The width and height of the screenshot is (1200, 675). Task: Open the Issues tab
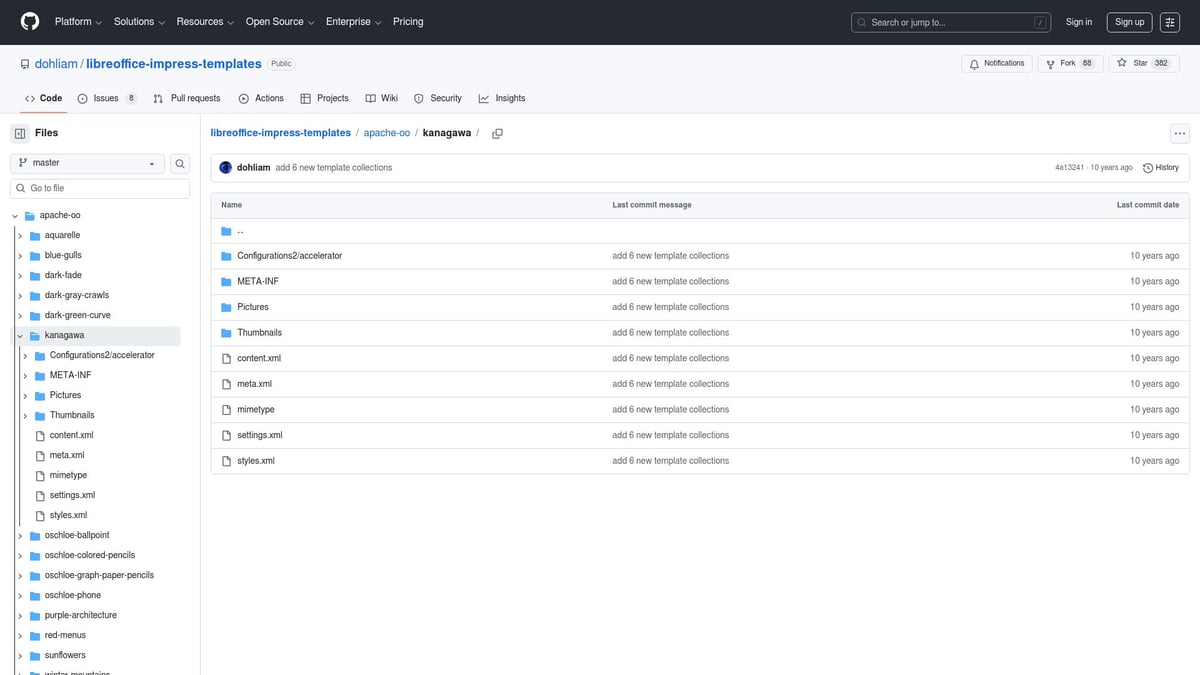[107, 98]
